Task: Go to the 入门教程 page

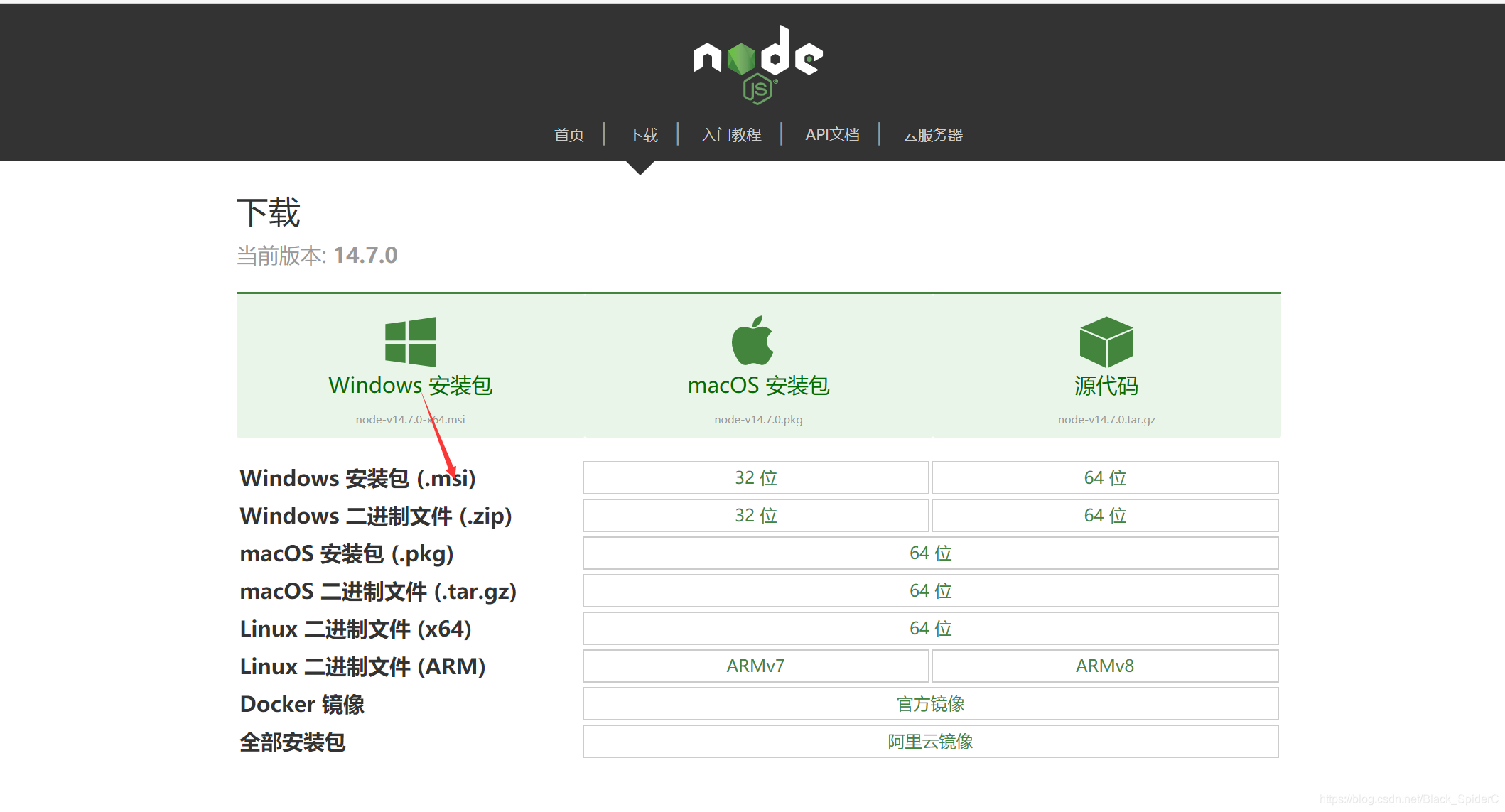Action: click(x=731, y=134)
